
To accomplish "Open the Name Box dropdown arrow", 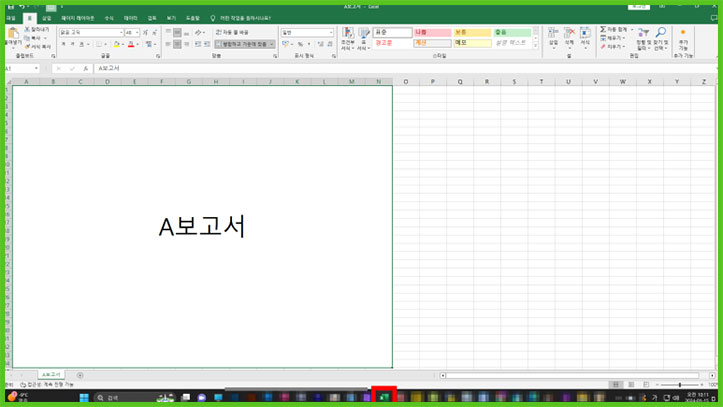I will [36, 68].
